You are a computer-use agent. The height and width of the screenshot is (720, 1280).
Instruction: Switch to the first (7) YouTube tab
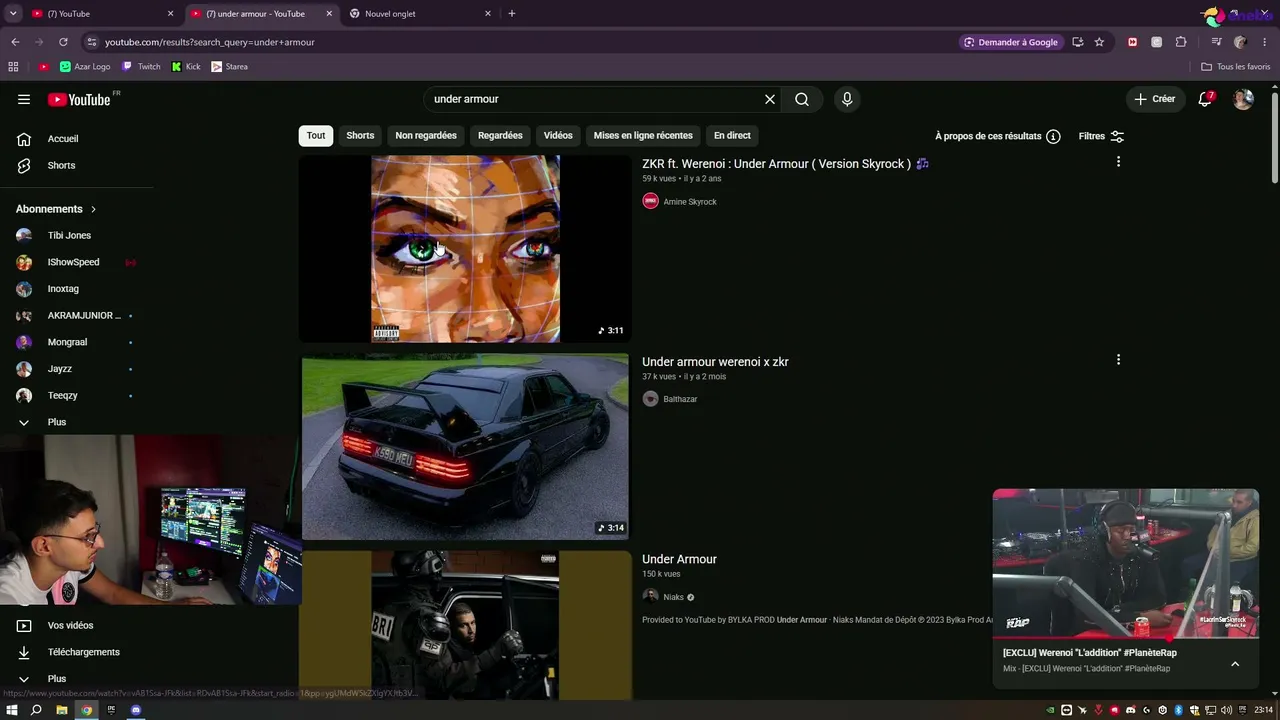pyautogui.click(x=100, y=14)
